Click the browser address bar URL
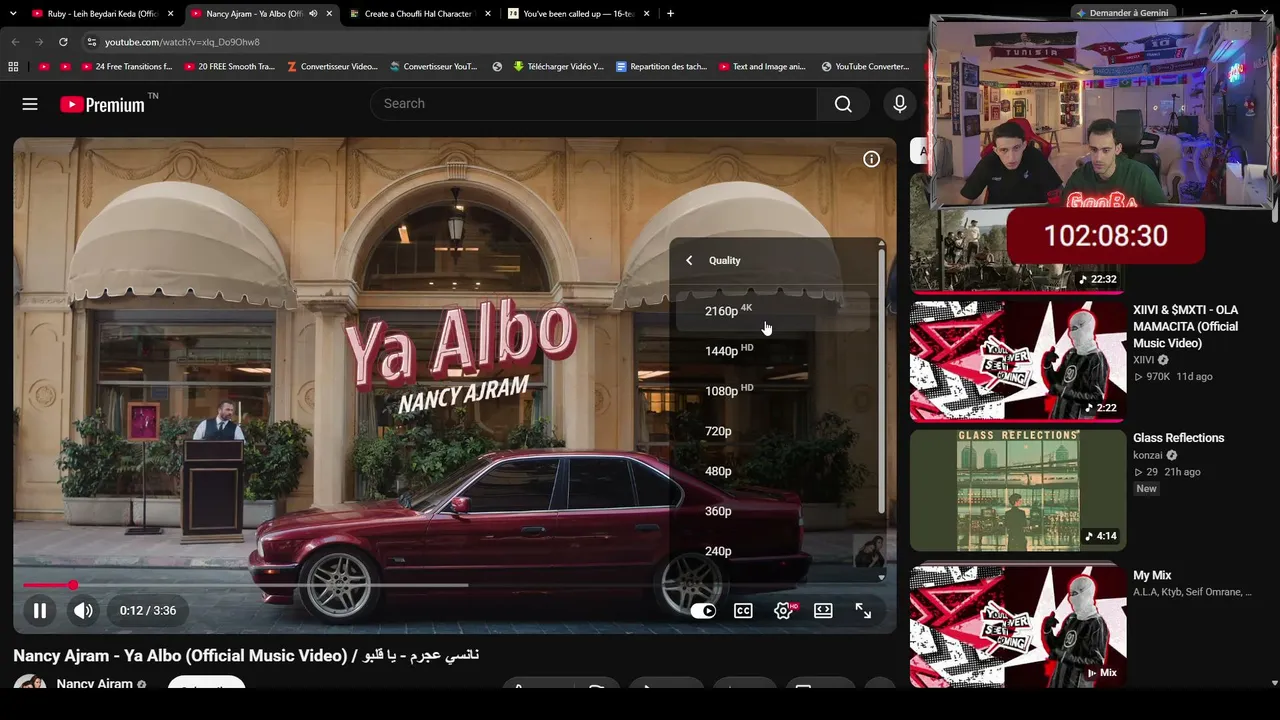 pos(182,42)
